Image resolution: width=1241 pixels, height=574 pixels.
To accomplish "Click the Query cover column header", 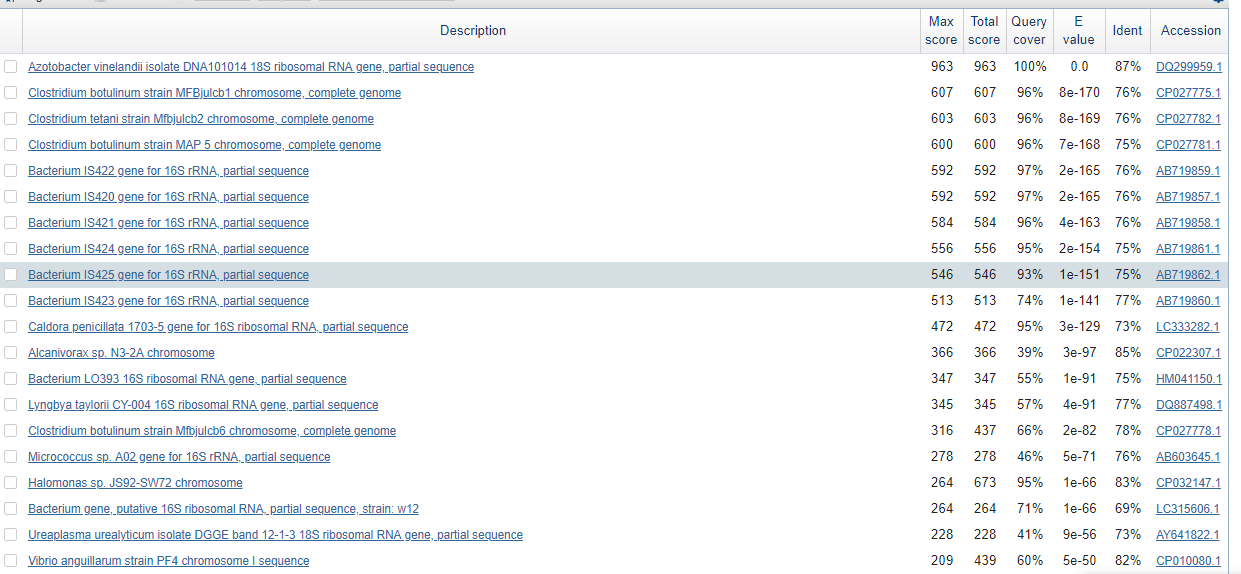I will point(1028,31).
